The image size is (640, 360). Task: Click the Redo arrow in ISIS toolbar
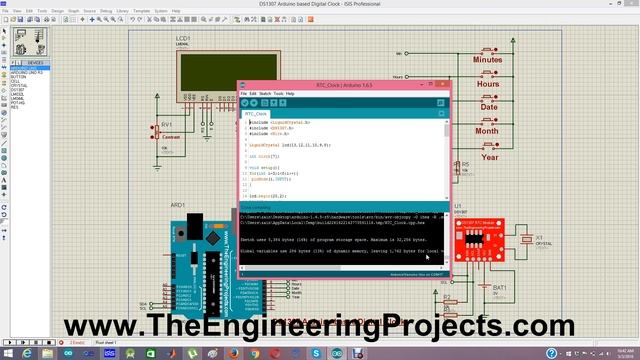point(140,20)
